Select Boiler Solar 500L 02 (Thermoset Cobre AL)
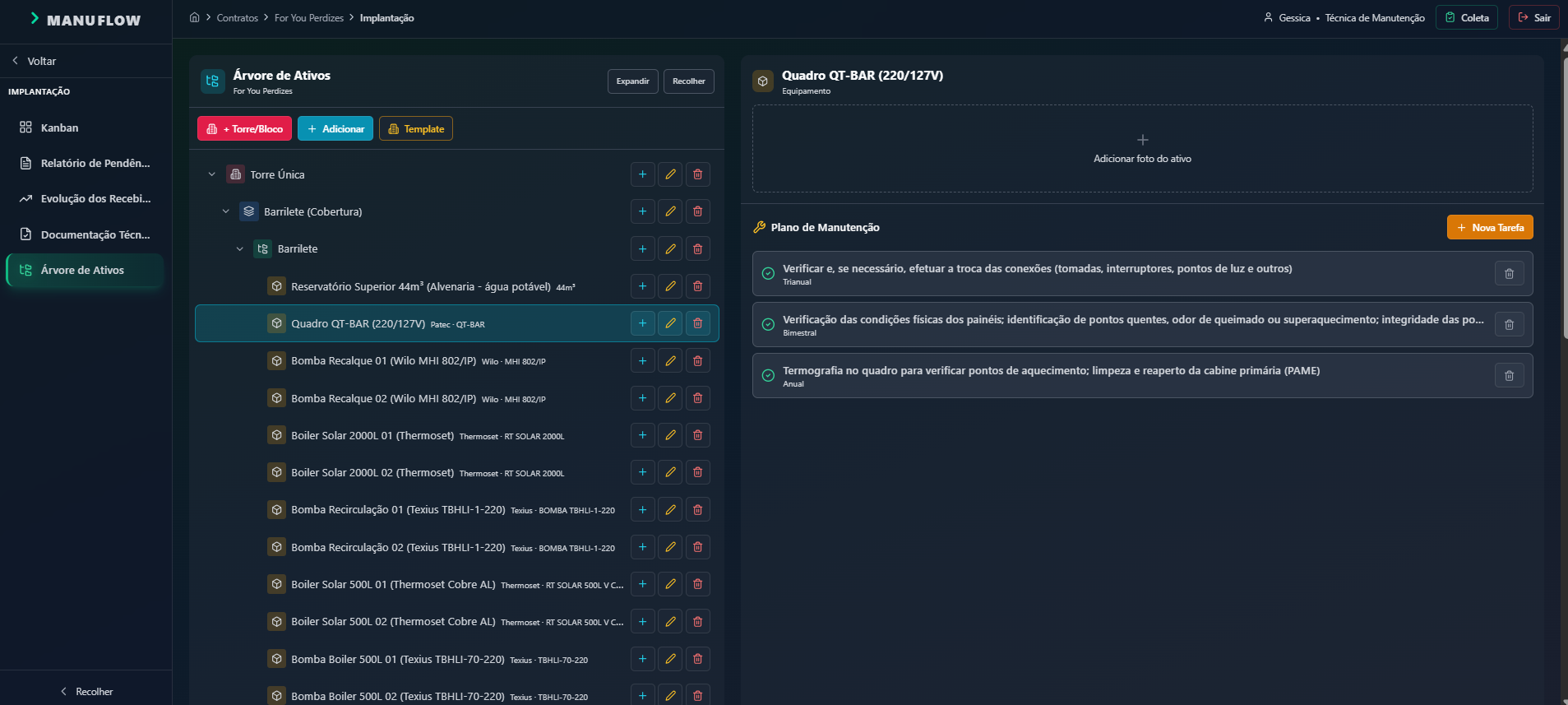The image size is (1568, 705). (457, 622)
